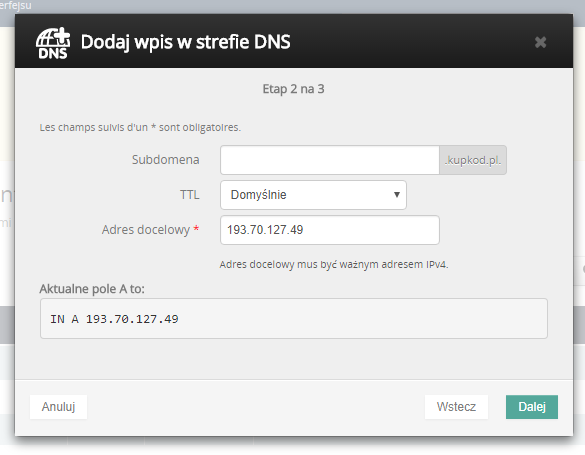
Task: Click the TTL field label
Action: pos(190,195)
